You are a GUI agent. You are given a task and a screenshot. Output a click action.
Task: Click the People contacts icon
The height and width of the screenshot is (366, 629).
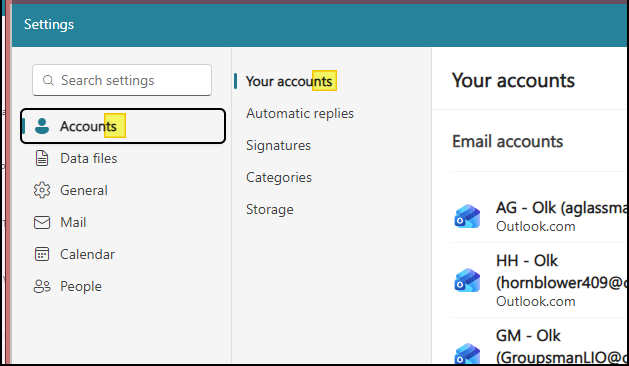[x=42, y=287]
